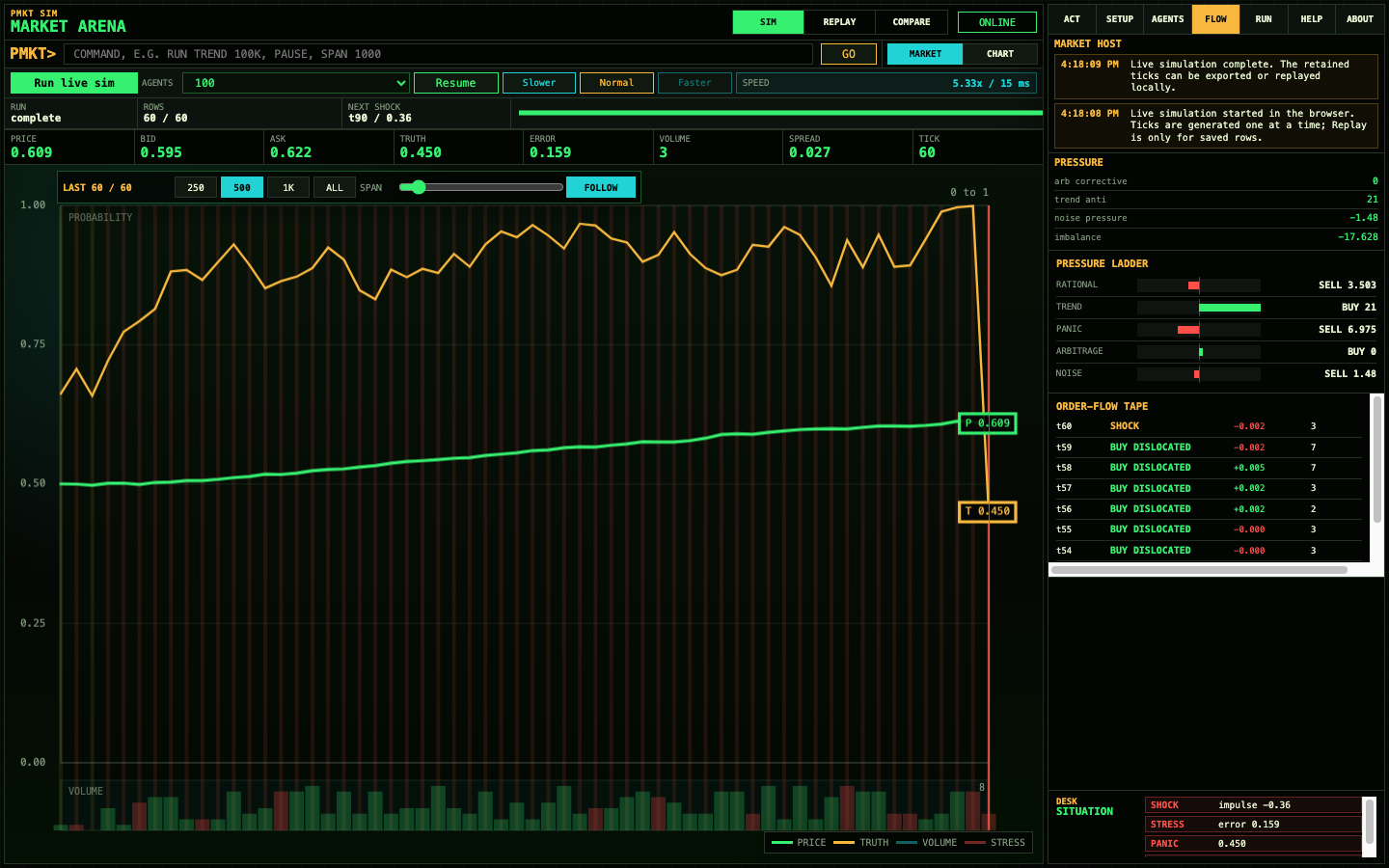Open the COMPARE mode tab
The width and height of the screenshot is (1389, 868).
912,22
